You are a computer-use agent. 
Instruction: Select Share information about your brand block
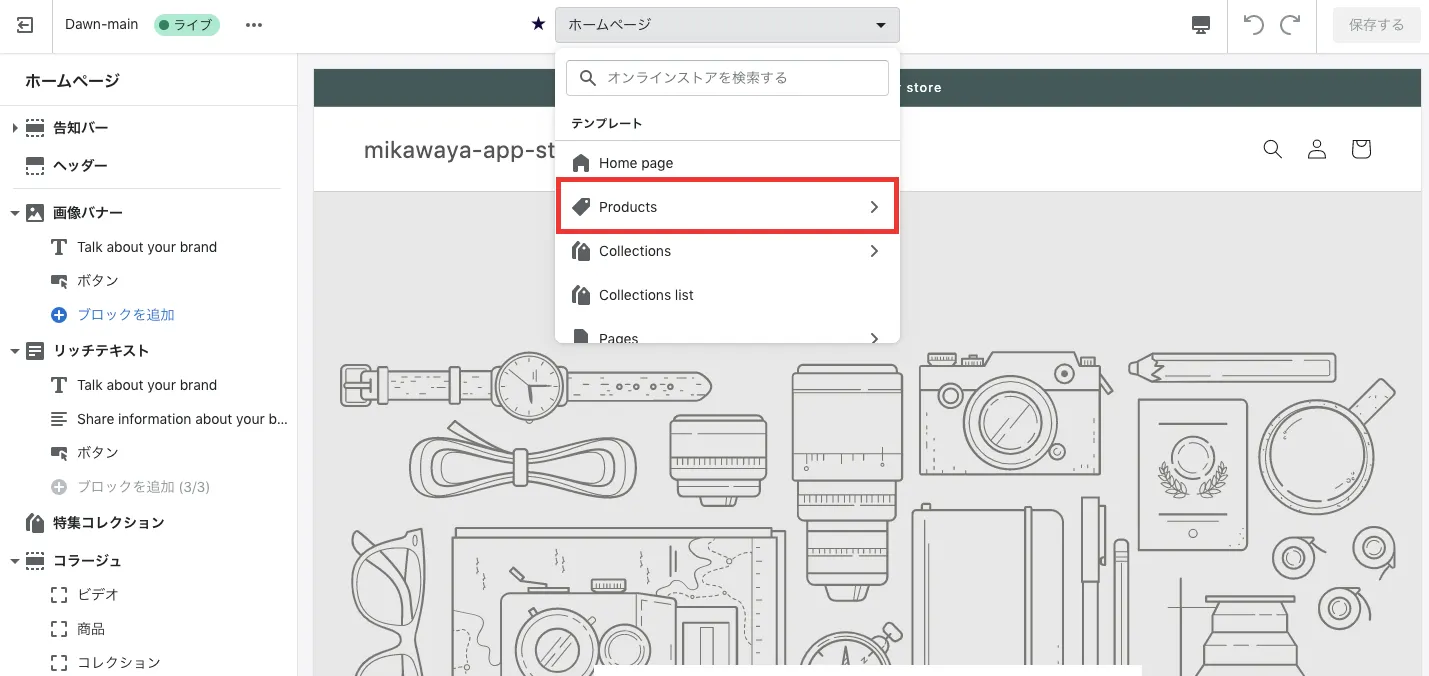coord(182,419)
